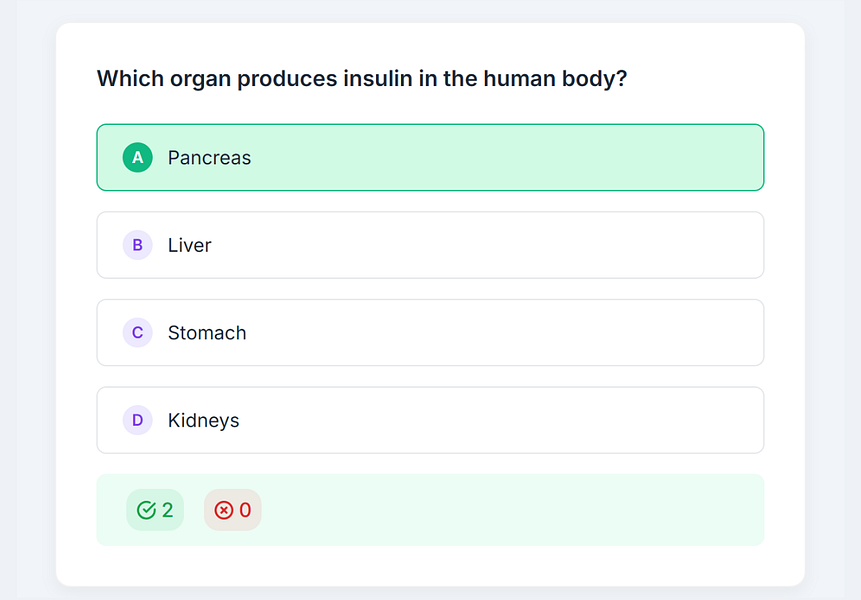Image resolution: width=861 pixels, height=600 pixels.
Task: Click the purple letter B badge
Action: pyautogui.click(x=138, y=245)
